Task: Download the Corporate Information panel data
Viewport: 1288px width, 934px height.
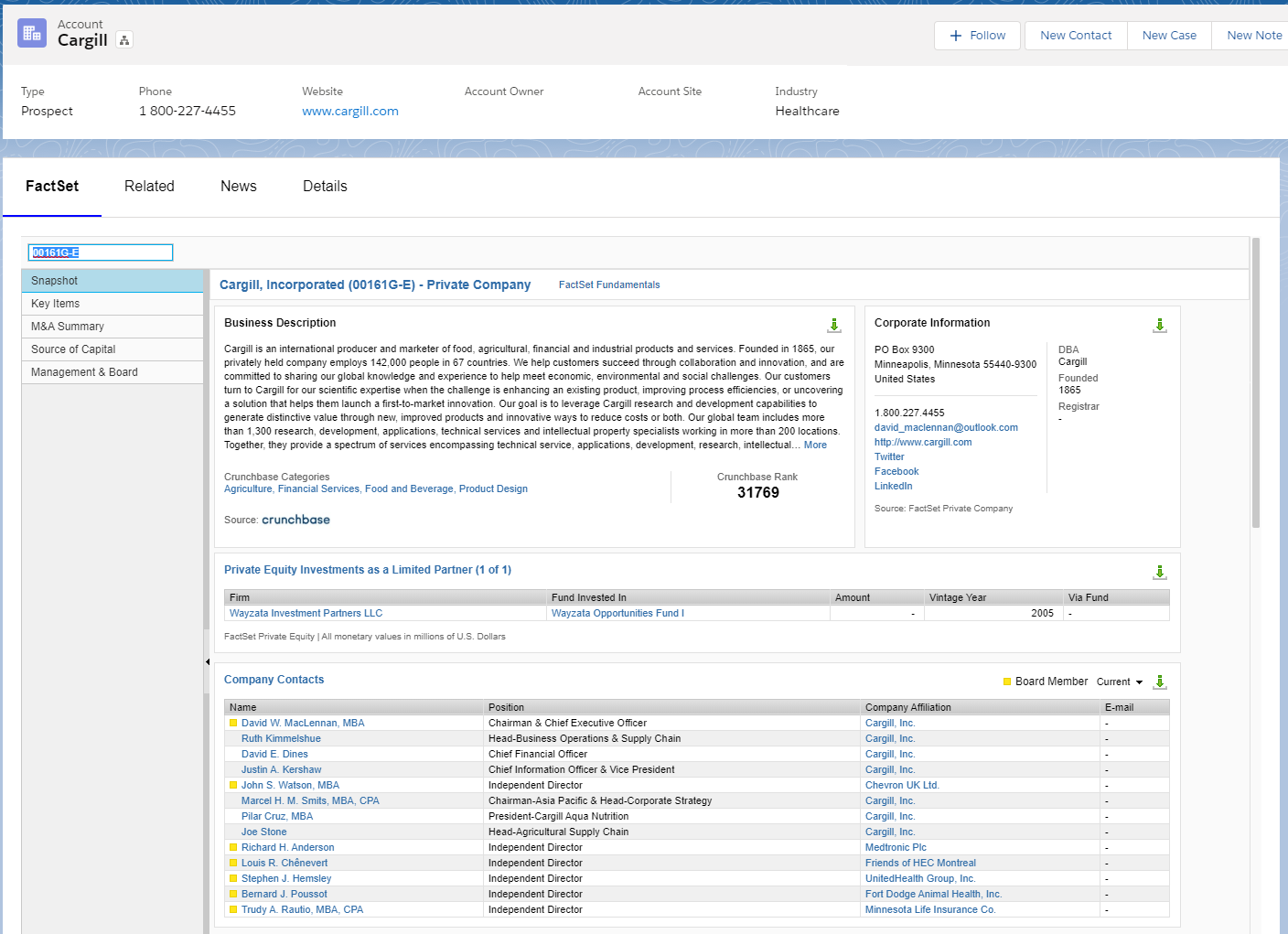Action: 1160,326
